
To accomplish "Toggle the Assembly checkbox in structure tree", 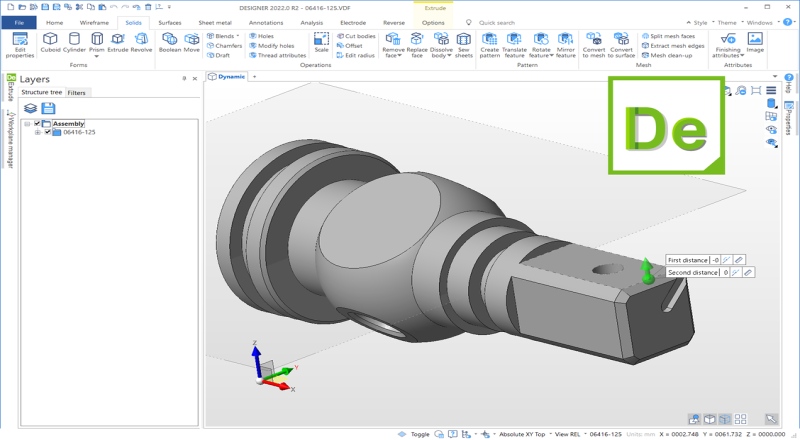I will (x=38, y=123).
